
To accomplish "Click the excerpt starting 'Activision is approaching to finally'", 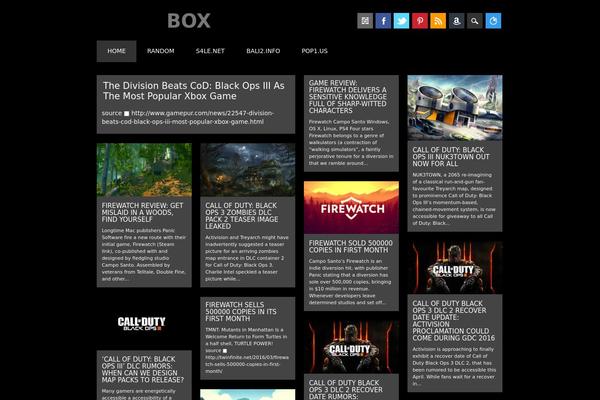I will click(x=454, y=366).
